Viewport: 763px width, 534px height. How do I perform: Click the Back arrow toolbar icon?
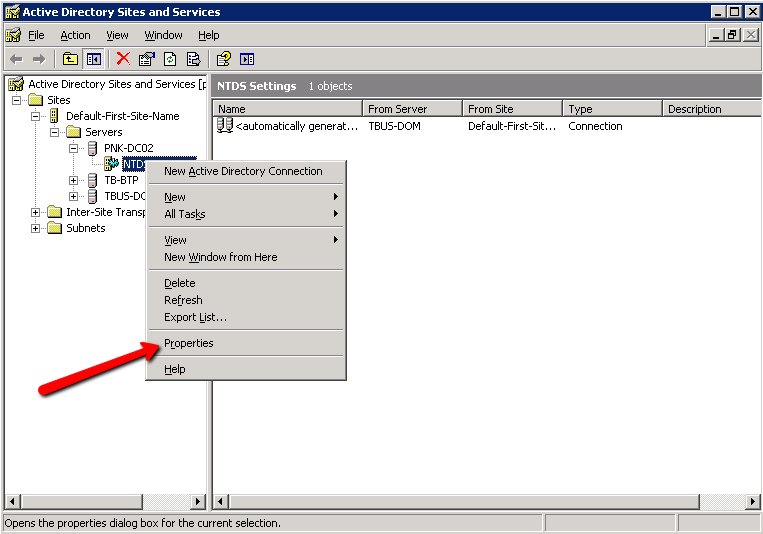pos(17,59)
